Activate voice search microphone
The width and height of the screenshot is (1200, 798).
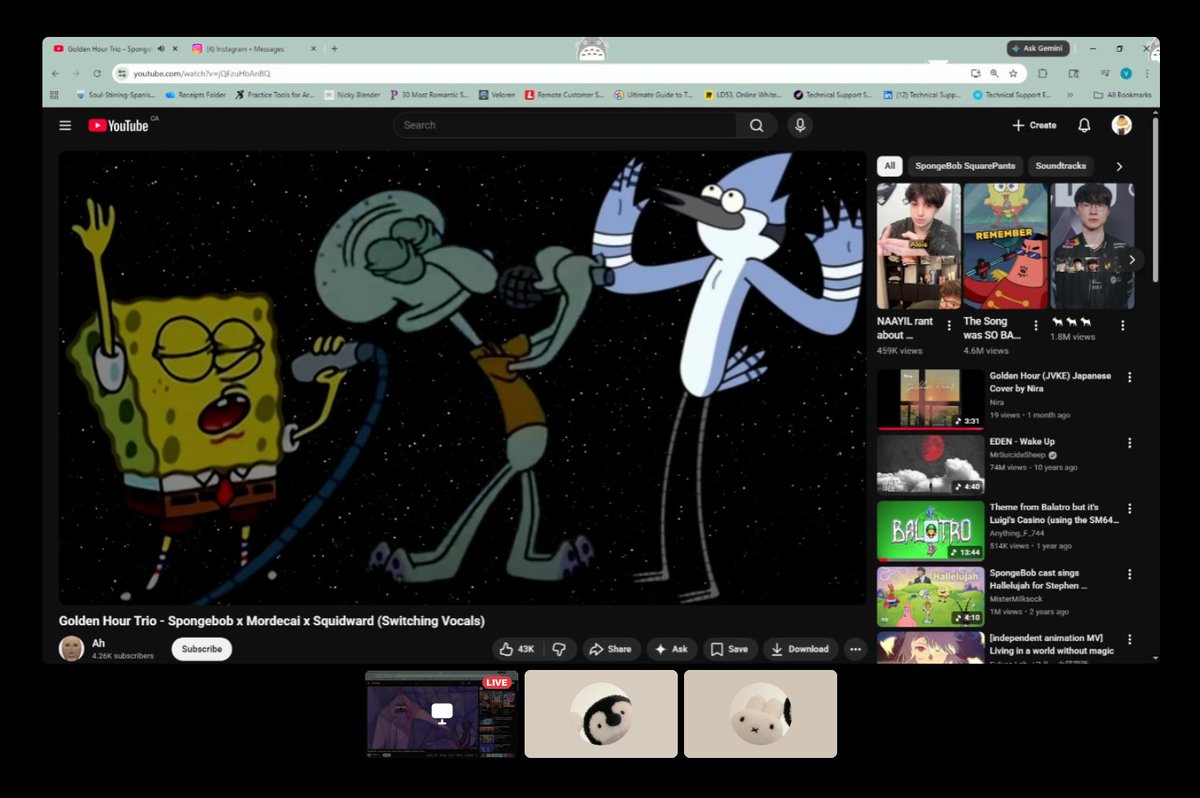point(799,125)
